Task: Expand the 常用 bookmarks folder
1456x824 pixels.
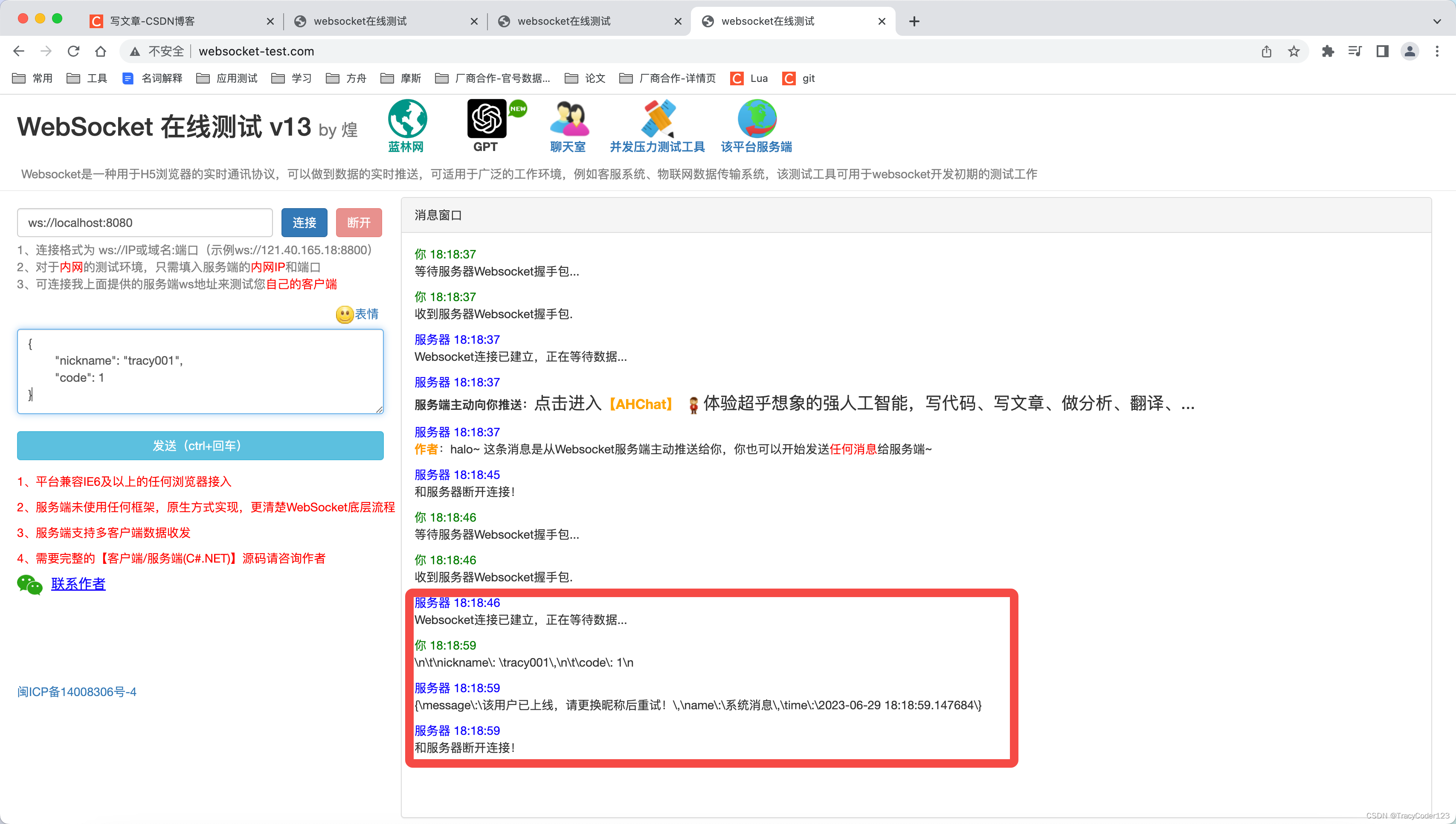Action: pyautogui.click(x=34, y=78)
